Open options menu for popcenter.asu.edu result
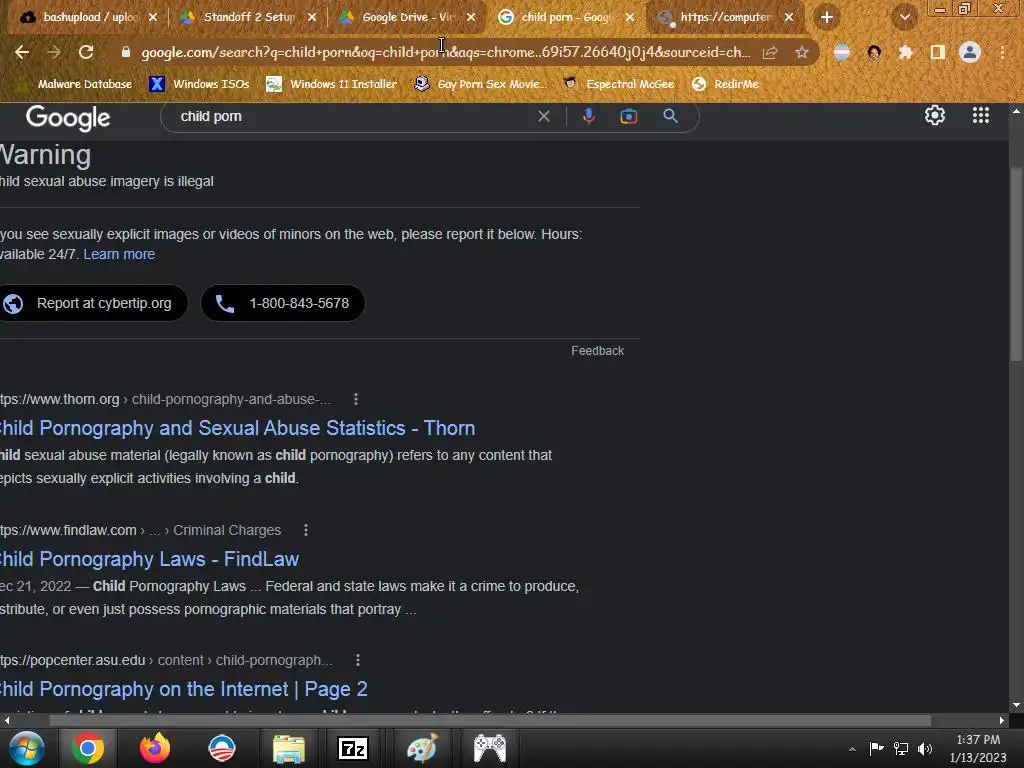 (x=357, y=660)
